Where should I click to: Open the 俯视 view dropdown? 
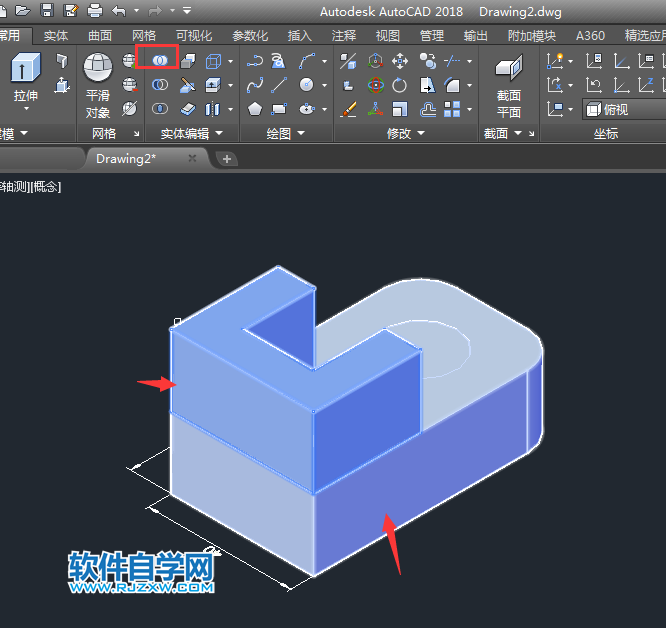[623, 109]
